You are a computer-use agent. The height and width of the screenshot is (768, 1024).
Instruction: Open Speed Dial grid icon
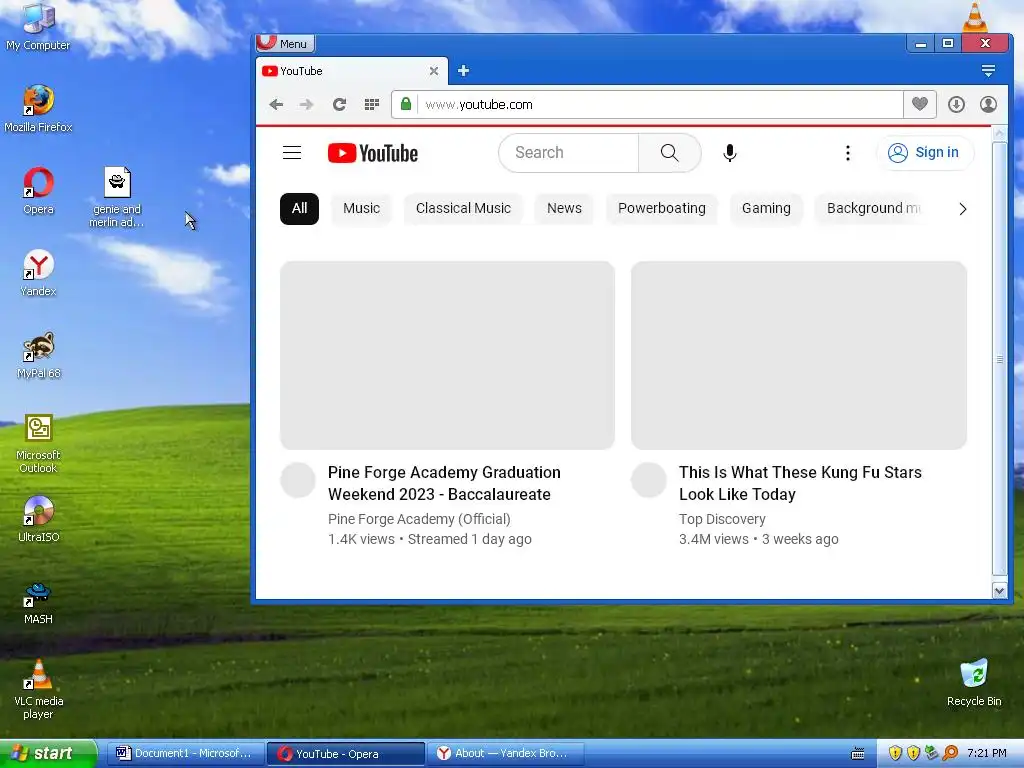(372, 104)
